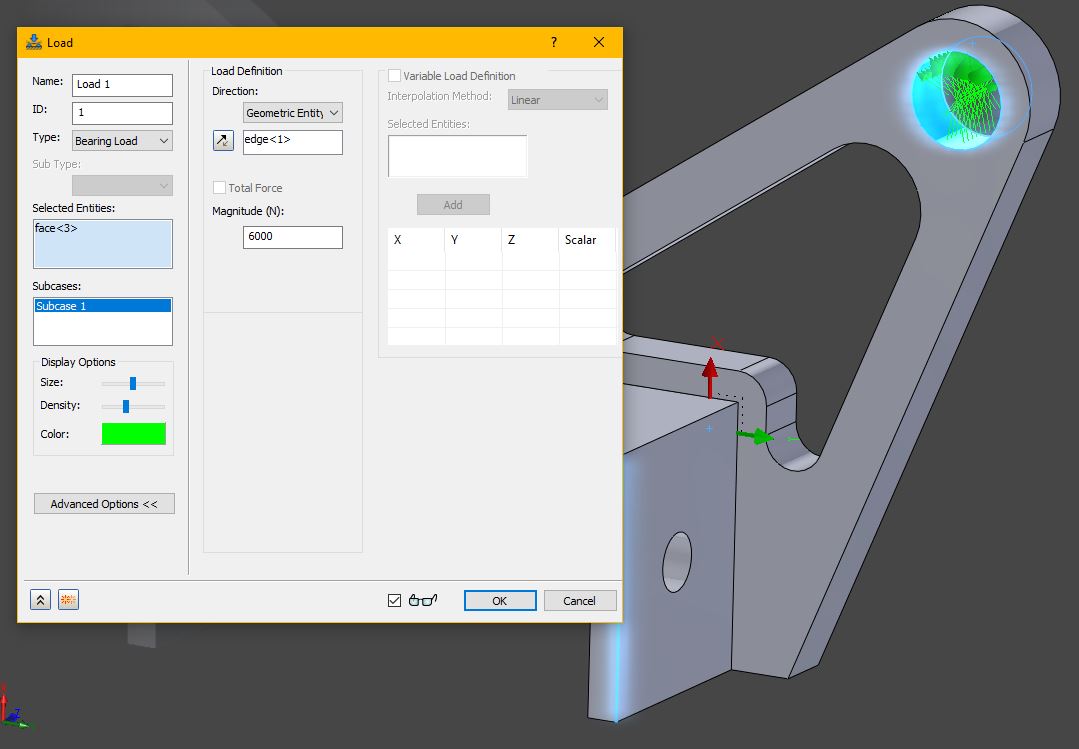Click the green direction arrow on the model
This screenshot has height=749, width=1079.
(757, 435)
